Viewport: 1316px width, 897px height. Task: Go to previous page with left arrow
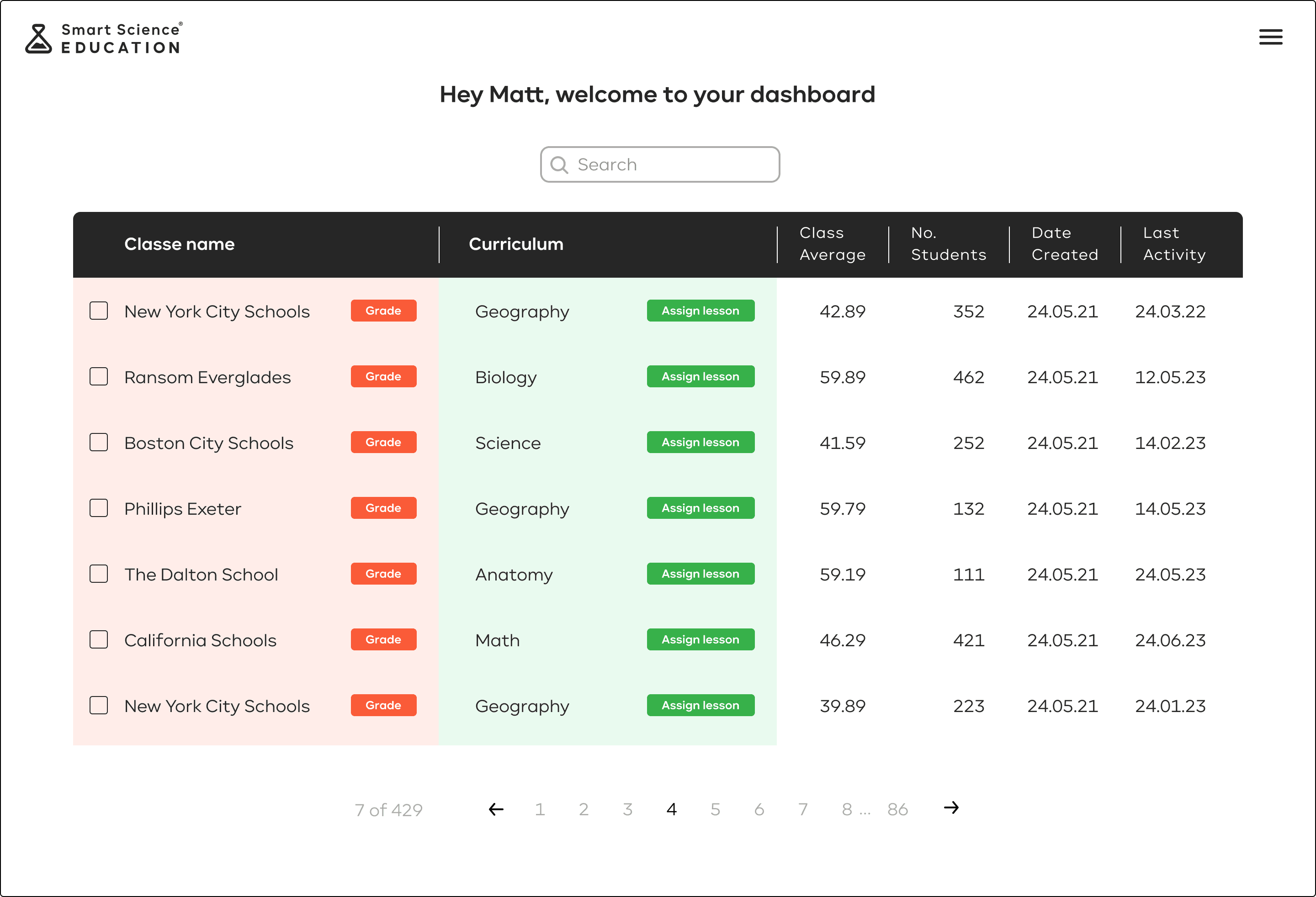point(496,809)
